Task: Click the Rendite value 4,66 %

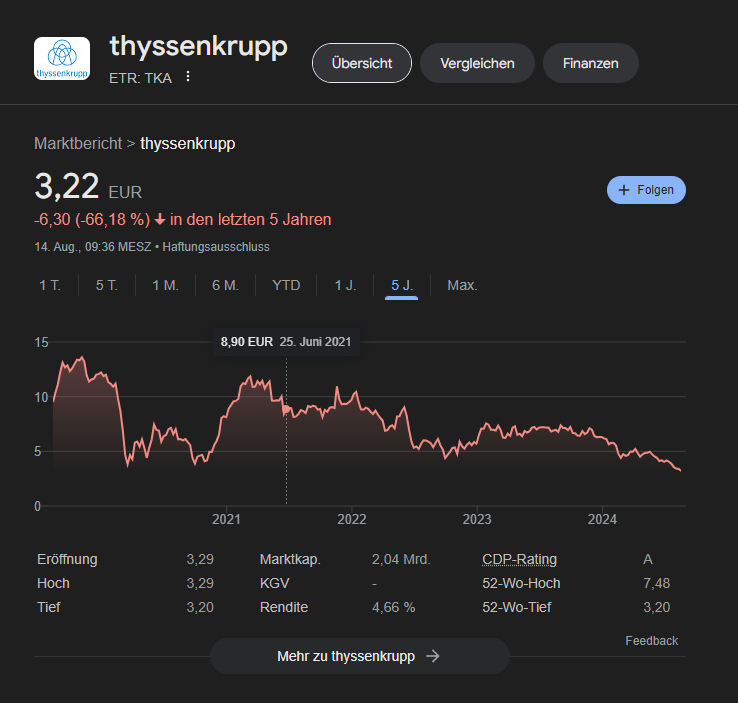Action: pyautogui.click(x=393, y=607)
